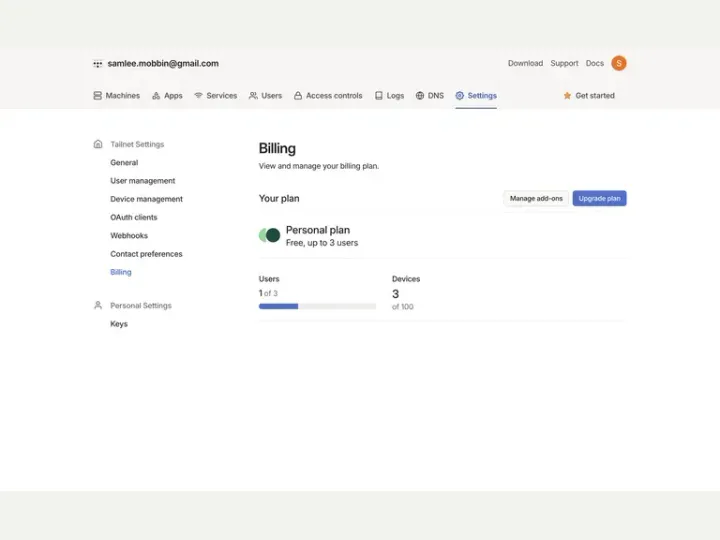Click the Tailscale dots logo icon

pyautogui.click(x=97, y=64)
